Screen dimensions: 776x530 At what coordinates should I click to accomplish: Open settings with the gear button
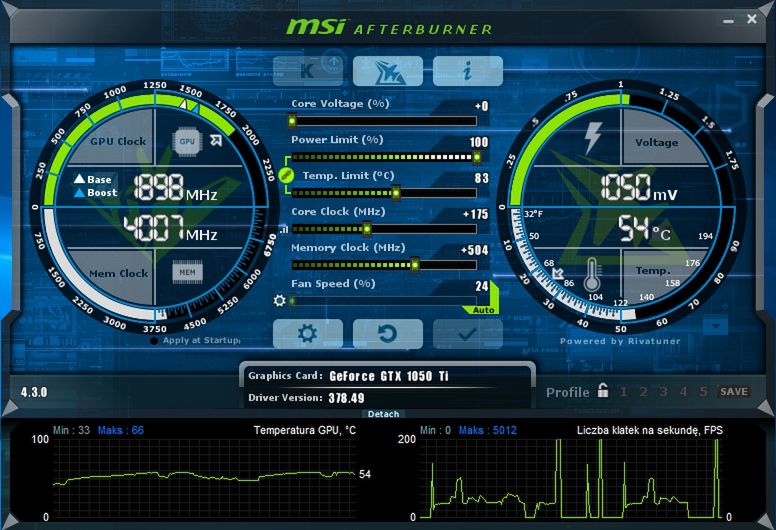click(308, 334)
